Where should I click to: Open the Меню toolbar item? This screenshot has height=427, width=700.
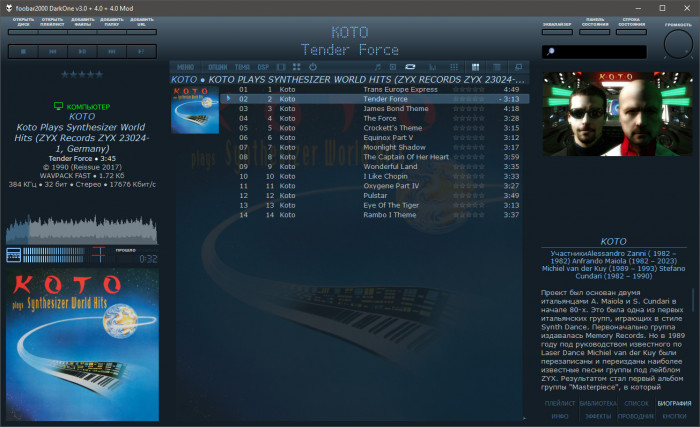point(185,67)
